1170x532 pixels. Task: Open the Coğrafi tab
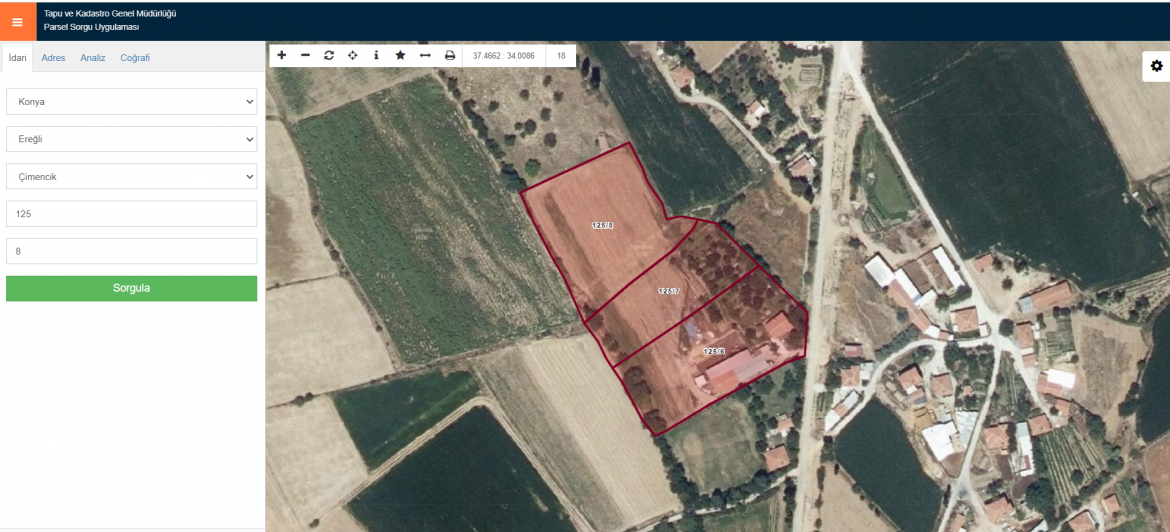pos(135,58)
